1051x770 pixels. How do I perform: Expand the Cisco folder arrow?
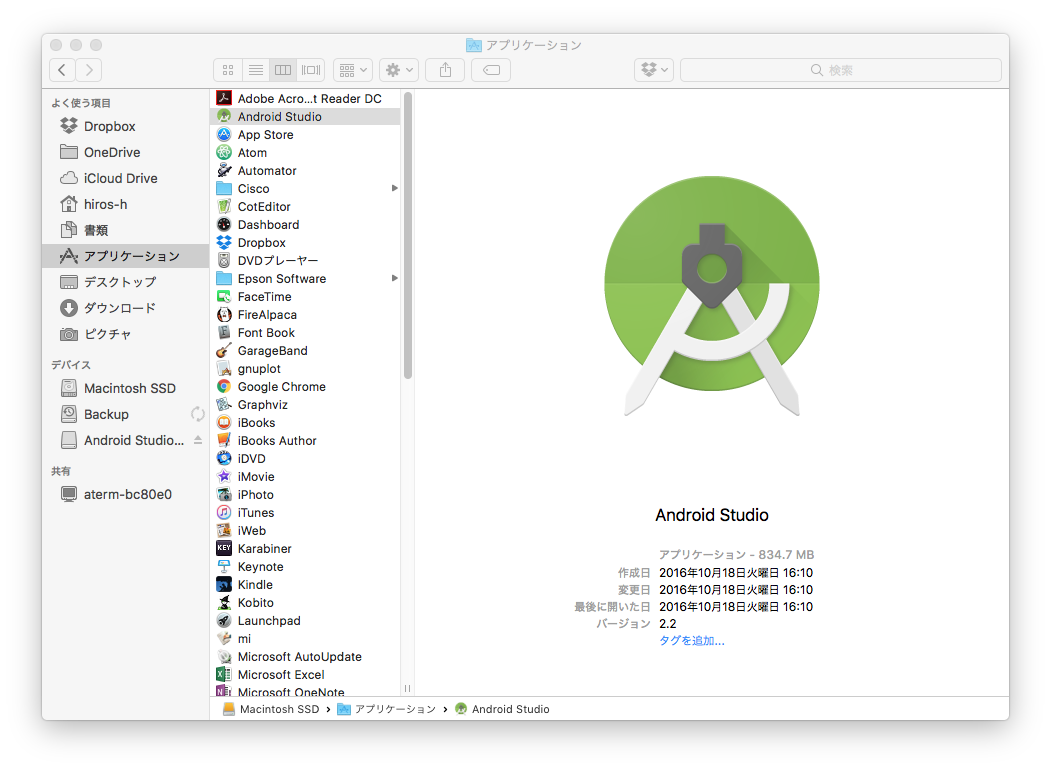pos(395,188)
